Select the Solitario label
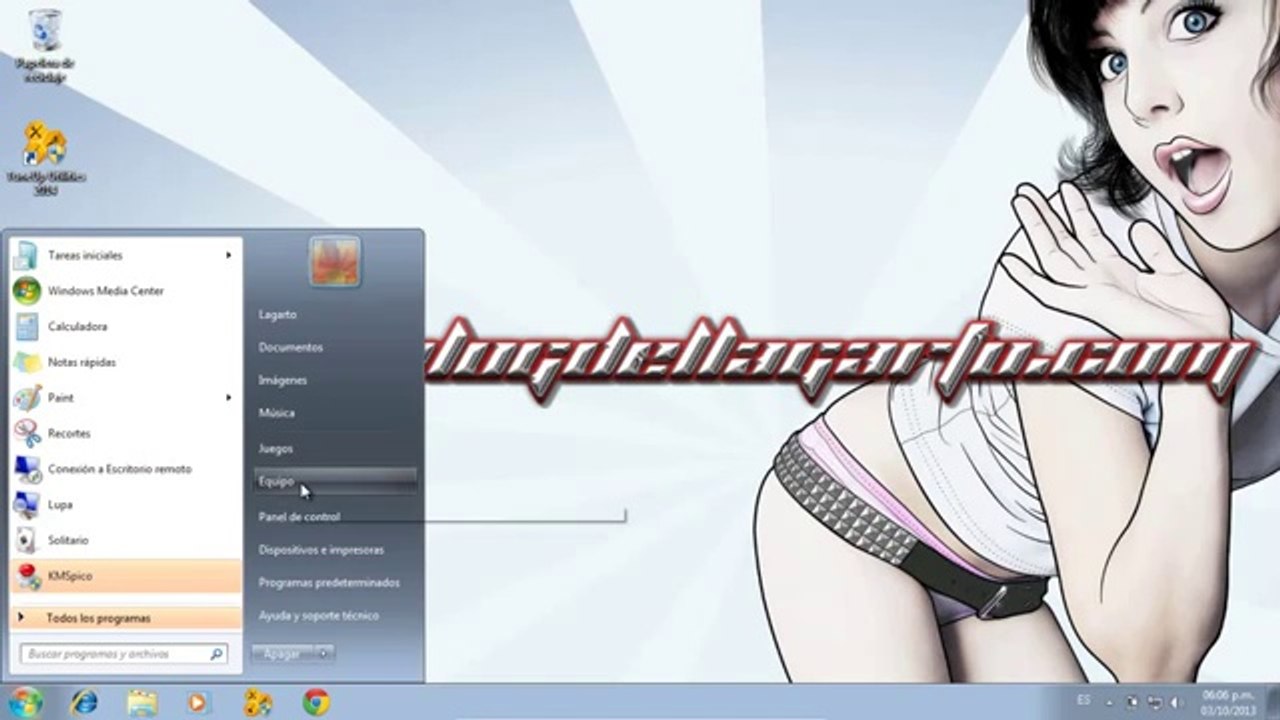The width and height of the screenshot is (1280, 720). click(x=68, y=540)
